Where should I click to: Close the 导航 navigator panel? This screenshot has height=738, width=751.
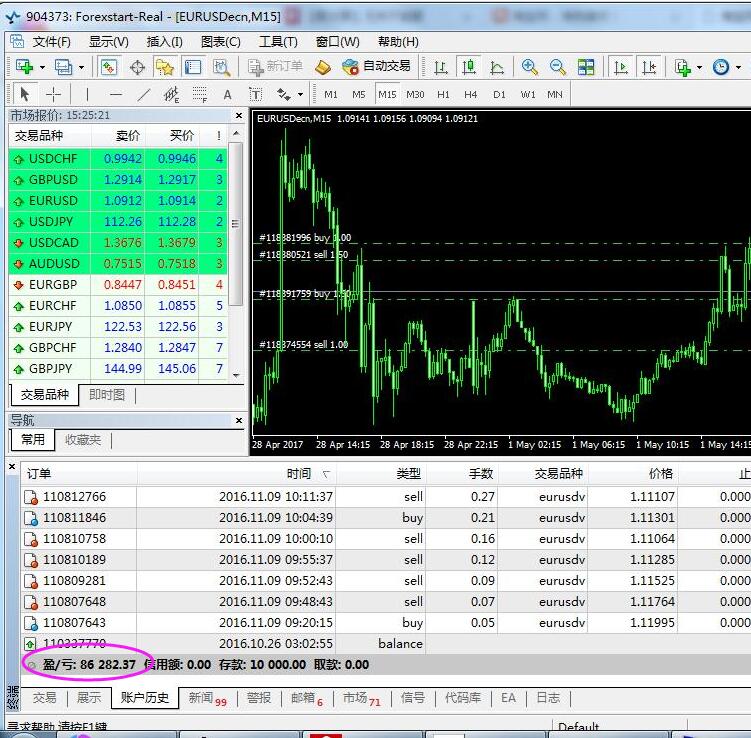click(x=239, y=420)
